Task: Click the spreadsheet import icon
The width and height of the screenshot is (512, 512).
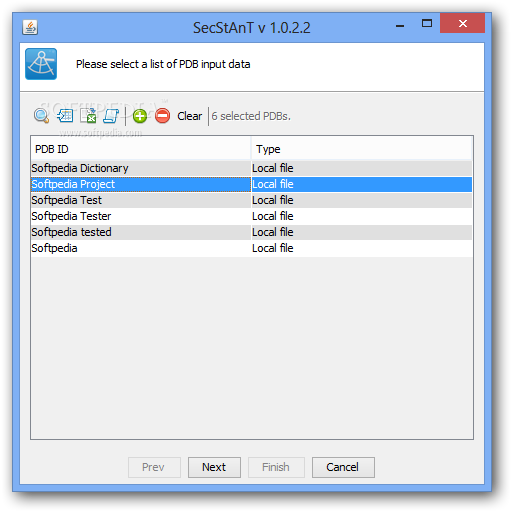Action: pyautogui.click(x=88, y=116)
